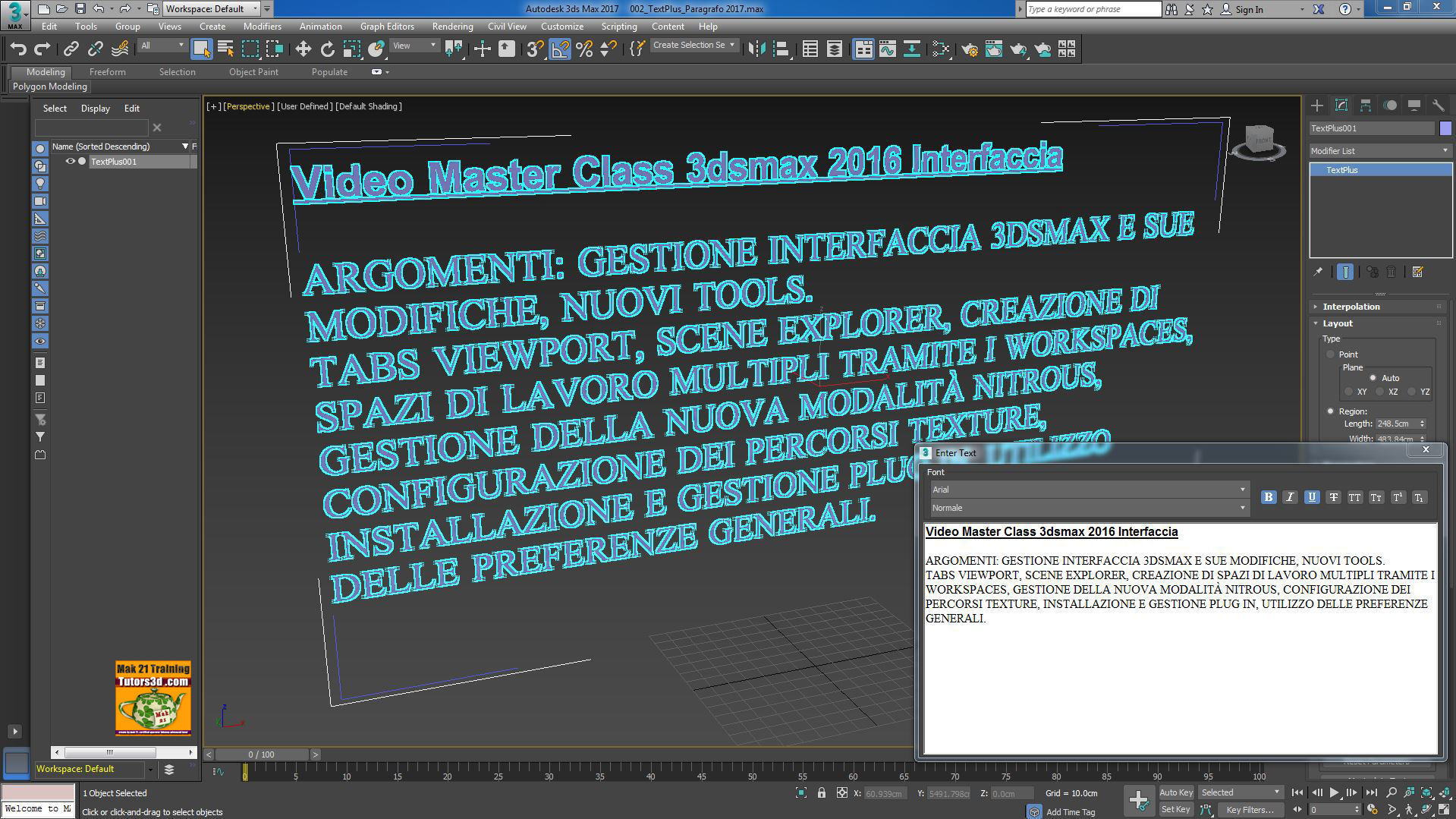Open Key Filters dialog
This screenshot has width=1456, height=819.
[x=1250, y=810]
